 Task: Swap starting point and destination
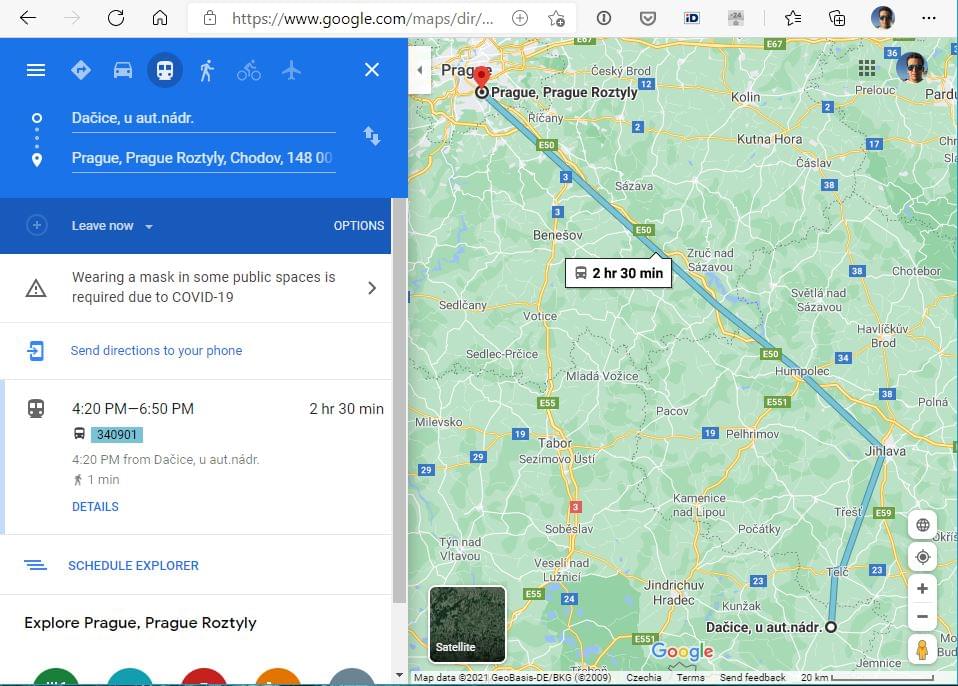(x=371, y=136)
